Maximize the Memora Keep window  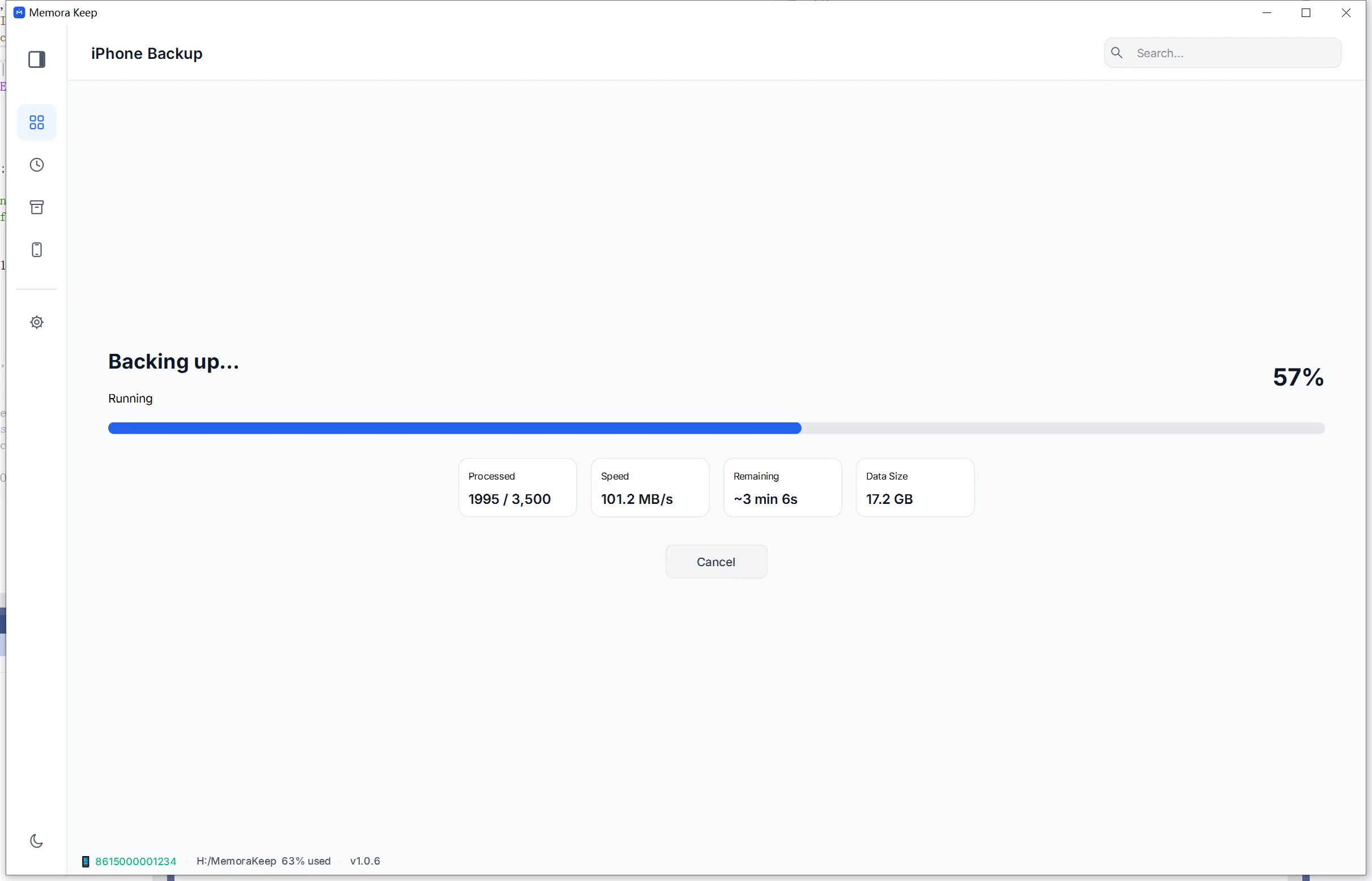coord(1306,12)
